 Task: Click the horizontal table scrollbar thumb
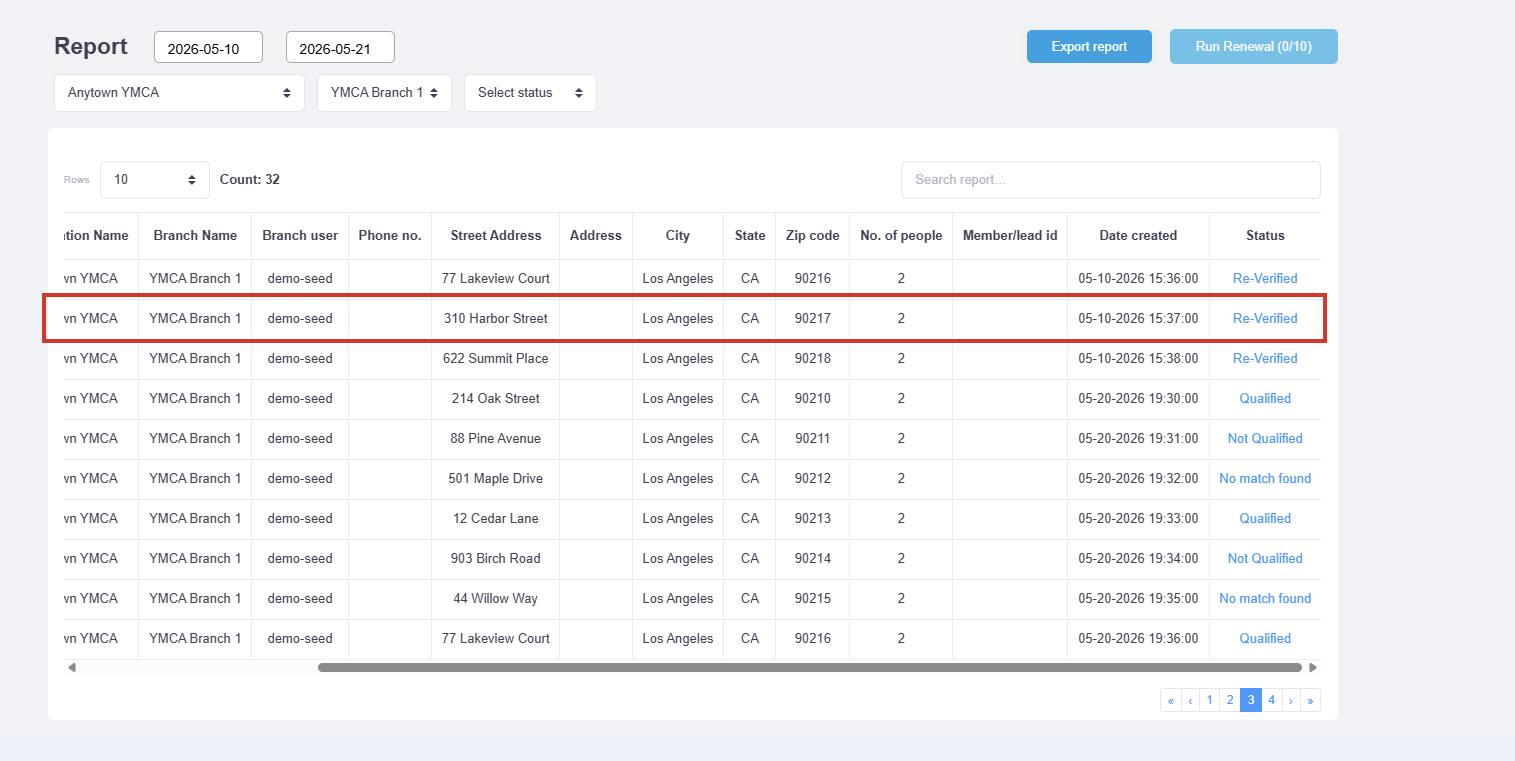point(810,667)
